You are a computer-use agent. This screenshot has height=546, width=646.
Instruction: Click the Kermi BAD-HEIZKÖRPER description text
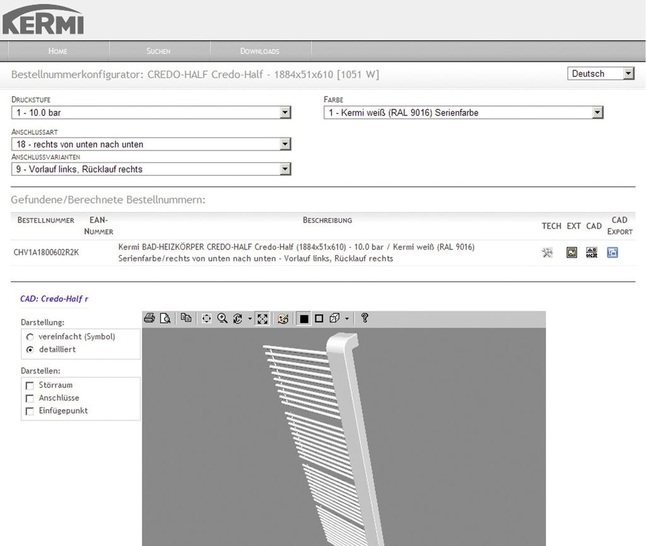[x=296, y=253]
